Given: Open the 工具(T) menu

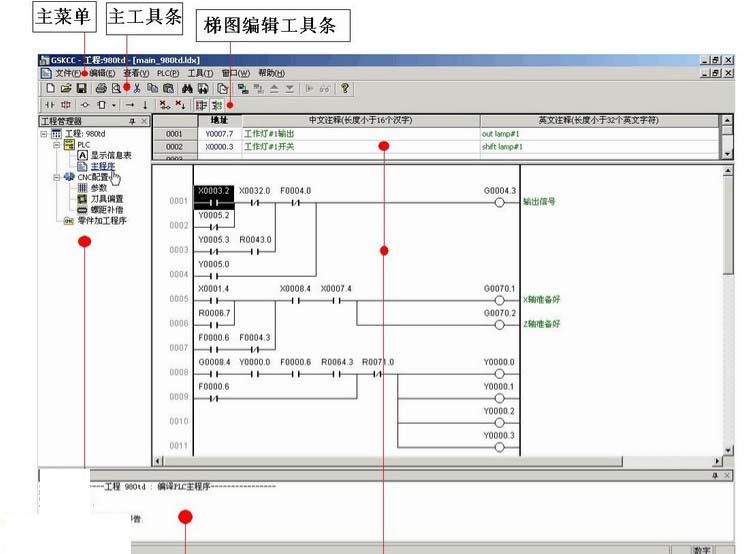Looking at the screenshot, I should 200,73.
